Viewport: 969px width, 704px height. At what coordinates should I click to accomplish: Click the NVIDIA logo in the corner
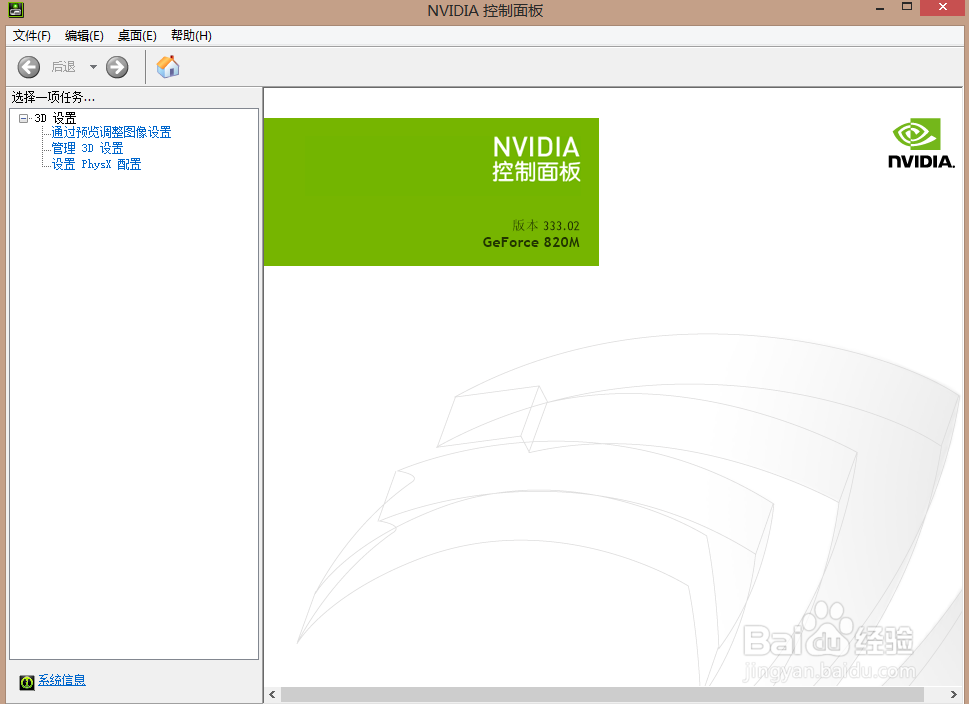tap(921, 143)
